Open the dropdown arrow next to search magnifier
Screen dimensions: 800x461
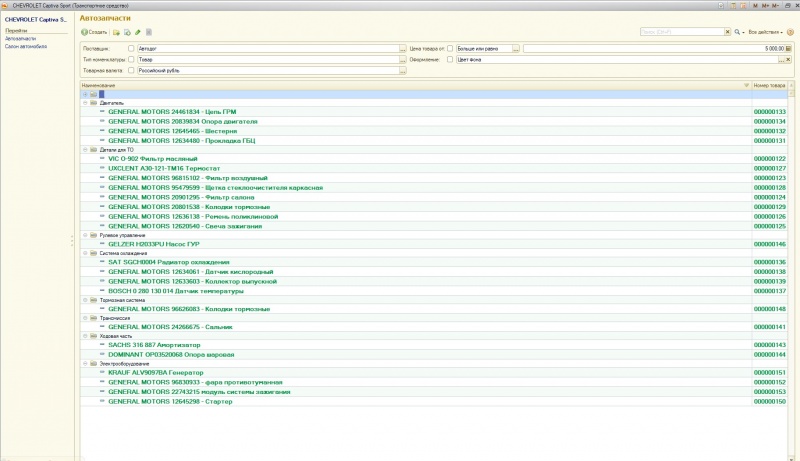743,33
